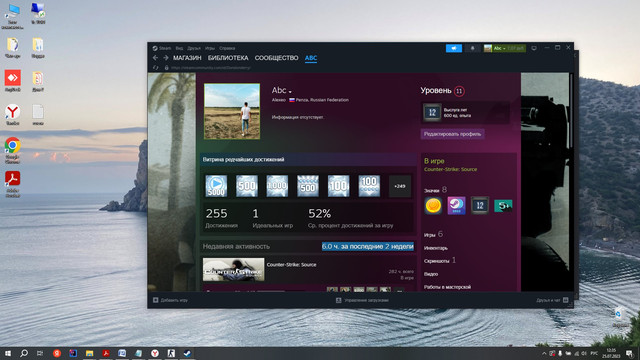Open Counter-Strike: Source recent activity title
Viewport: 640px width, 360px height.
pyautogui.click(x=291, y=264)
